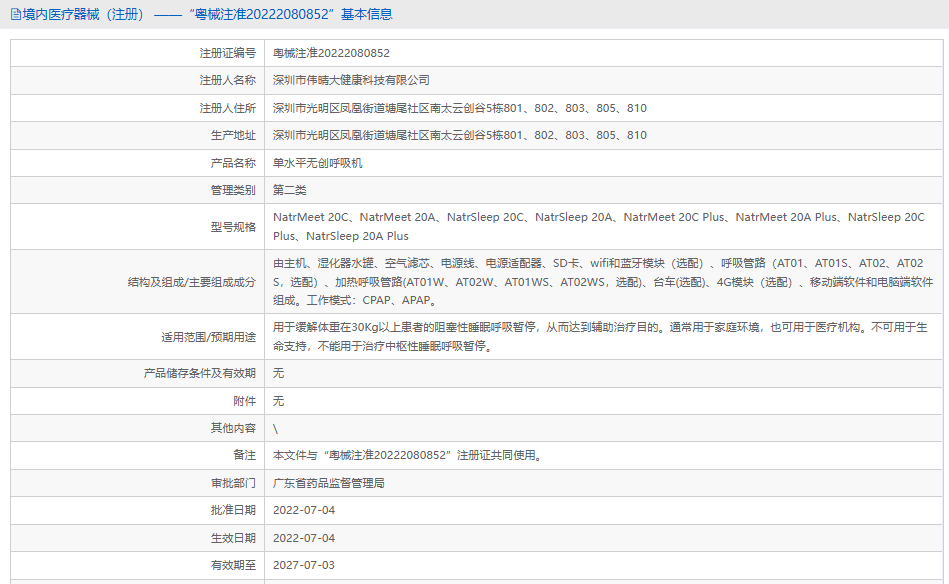Click the 生效日期 effective date value
949x584 pixels.
point(304,538)
